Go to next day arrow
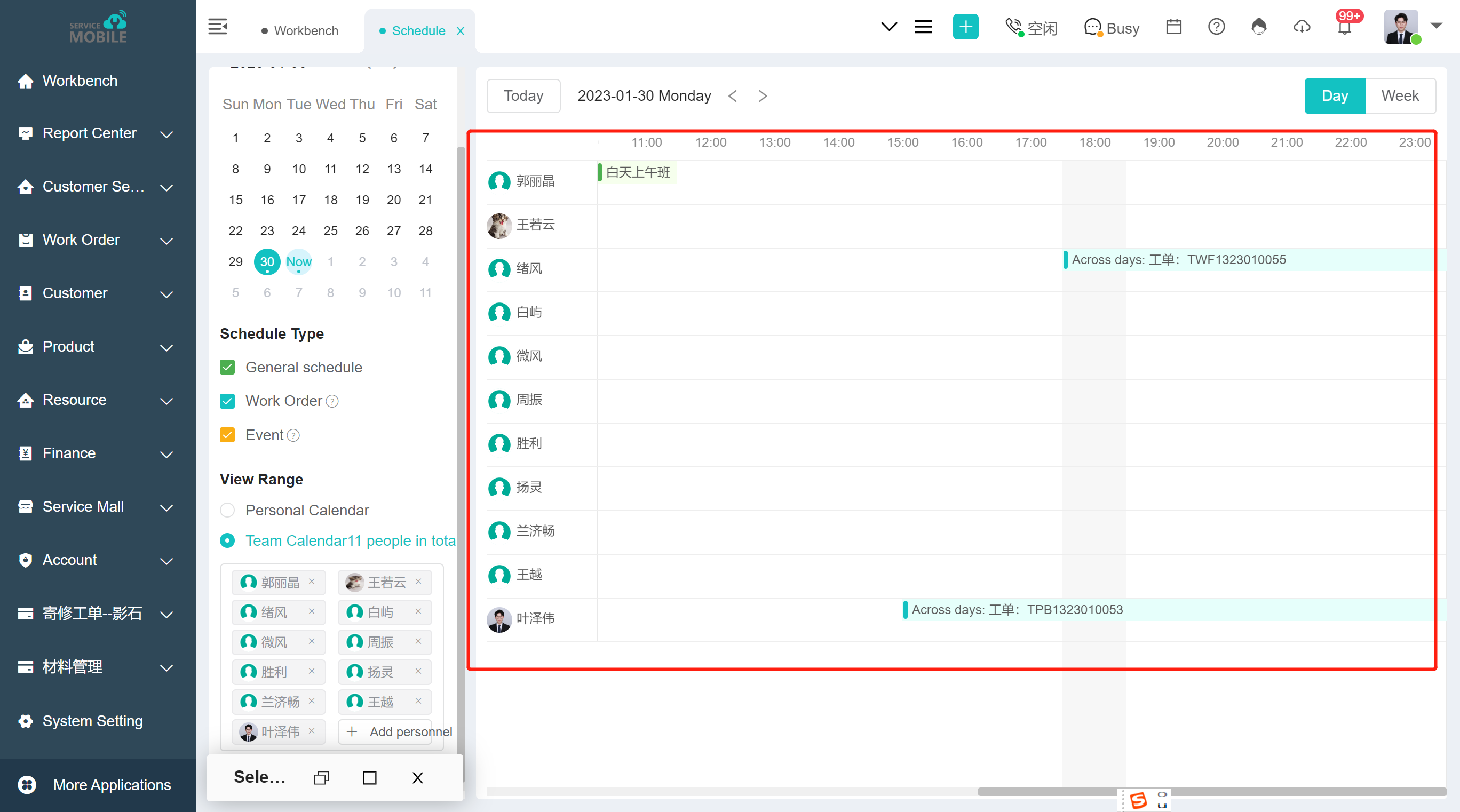The image size is (1460, 812). tap(763, 95)
